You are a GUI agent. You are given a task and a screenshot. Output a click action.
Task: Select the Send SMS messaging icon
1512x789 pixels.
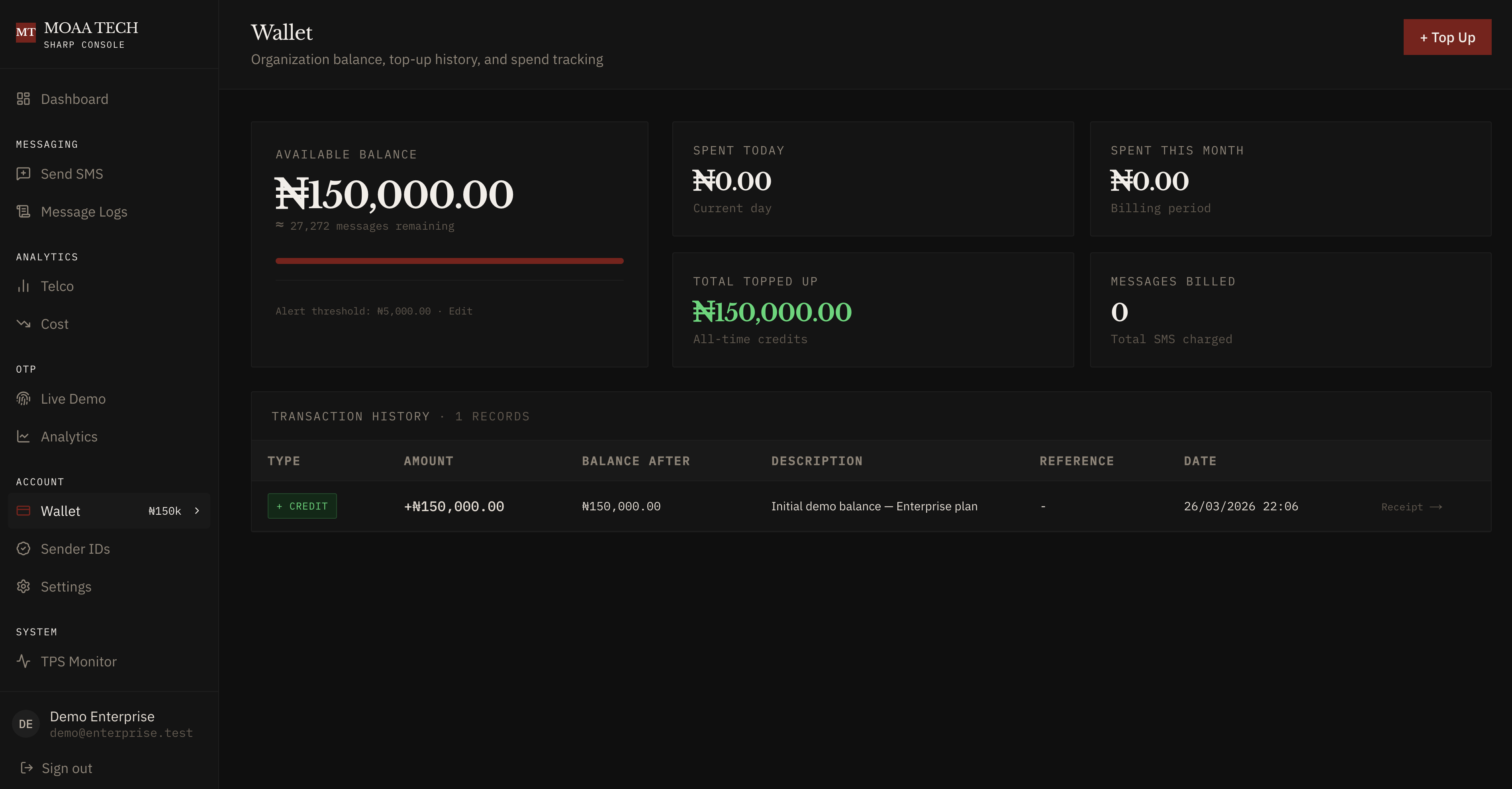coord(23,174)
